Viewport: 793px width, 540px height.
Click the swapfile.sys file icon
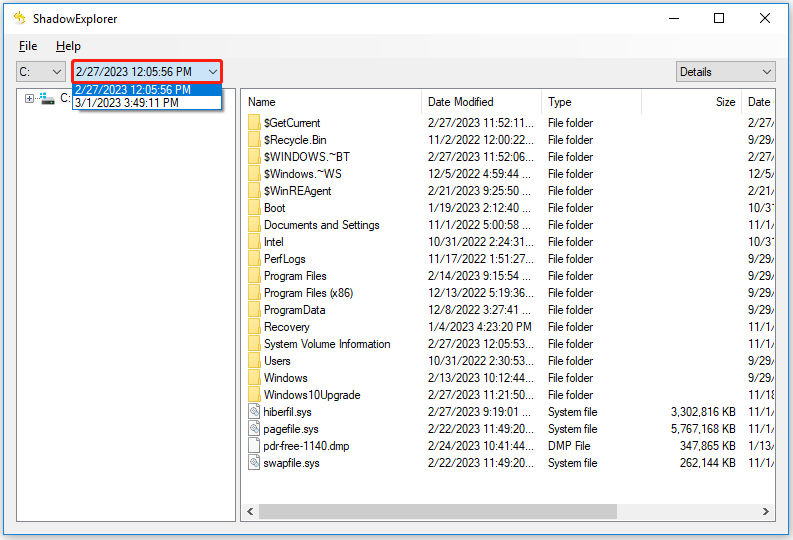point(254,463)
